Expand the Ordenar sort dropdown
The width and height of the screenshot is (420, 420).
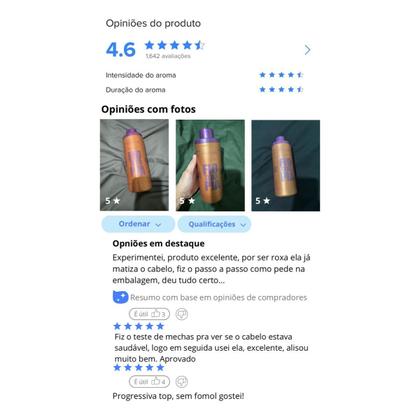pos(138,224)
